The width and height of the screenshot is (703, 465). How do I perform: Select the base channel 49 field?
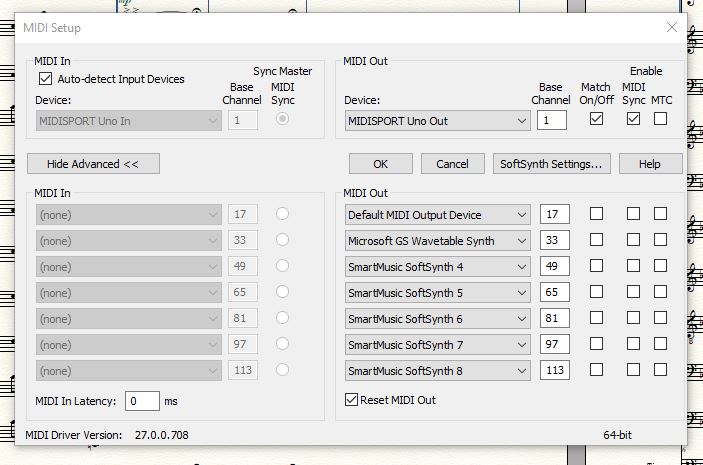tap(554, 267)
